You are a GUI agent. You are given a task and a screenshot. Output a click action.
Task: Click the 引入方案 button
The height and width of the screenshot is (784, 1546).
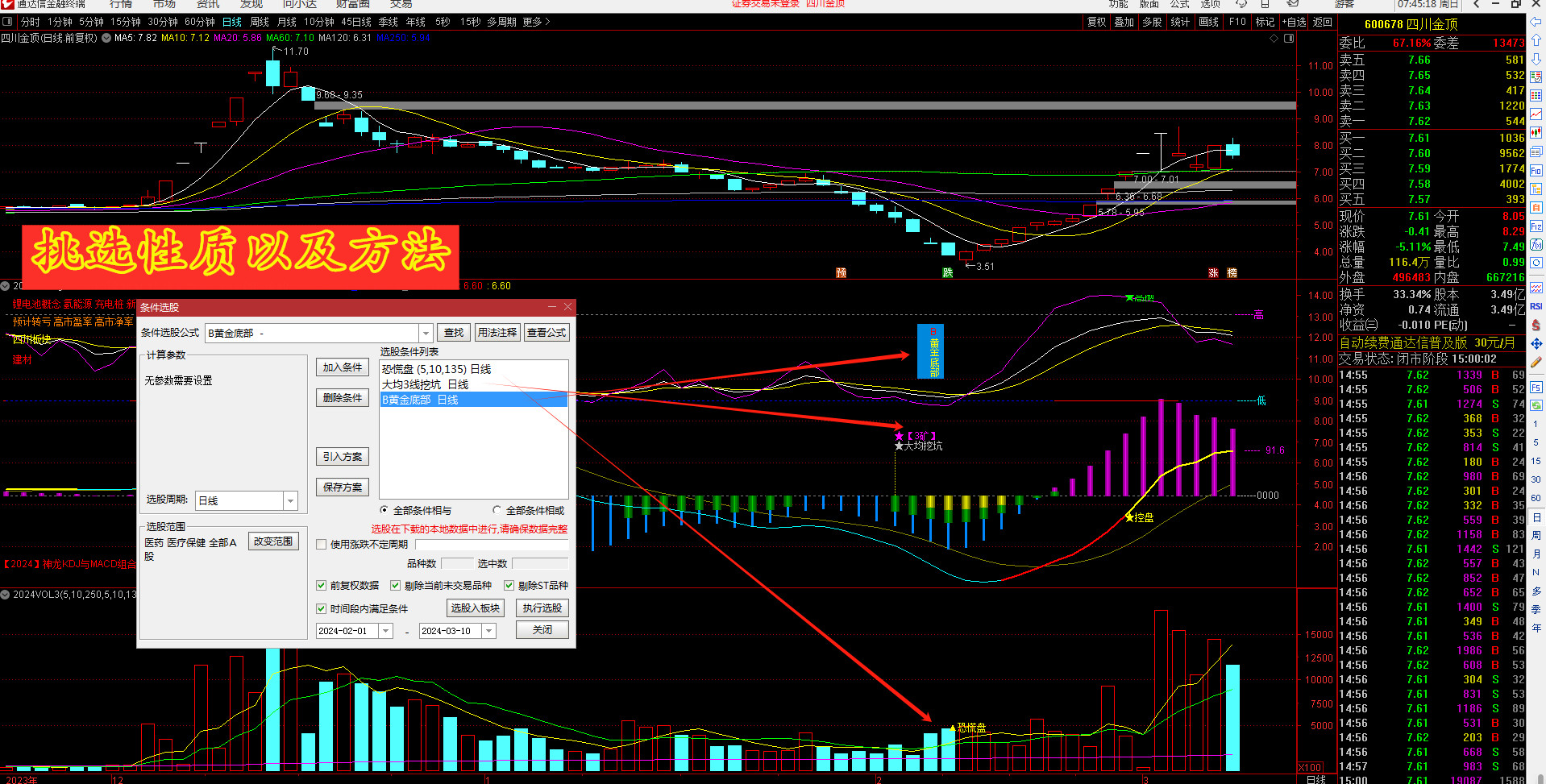tap(343, 457)
